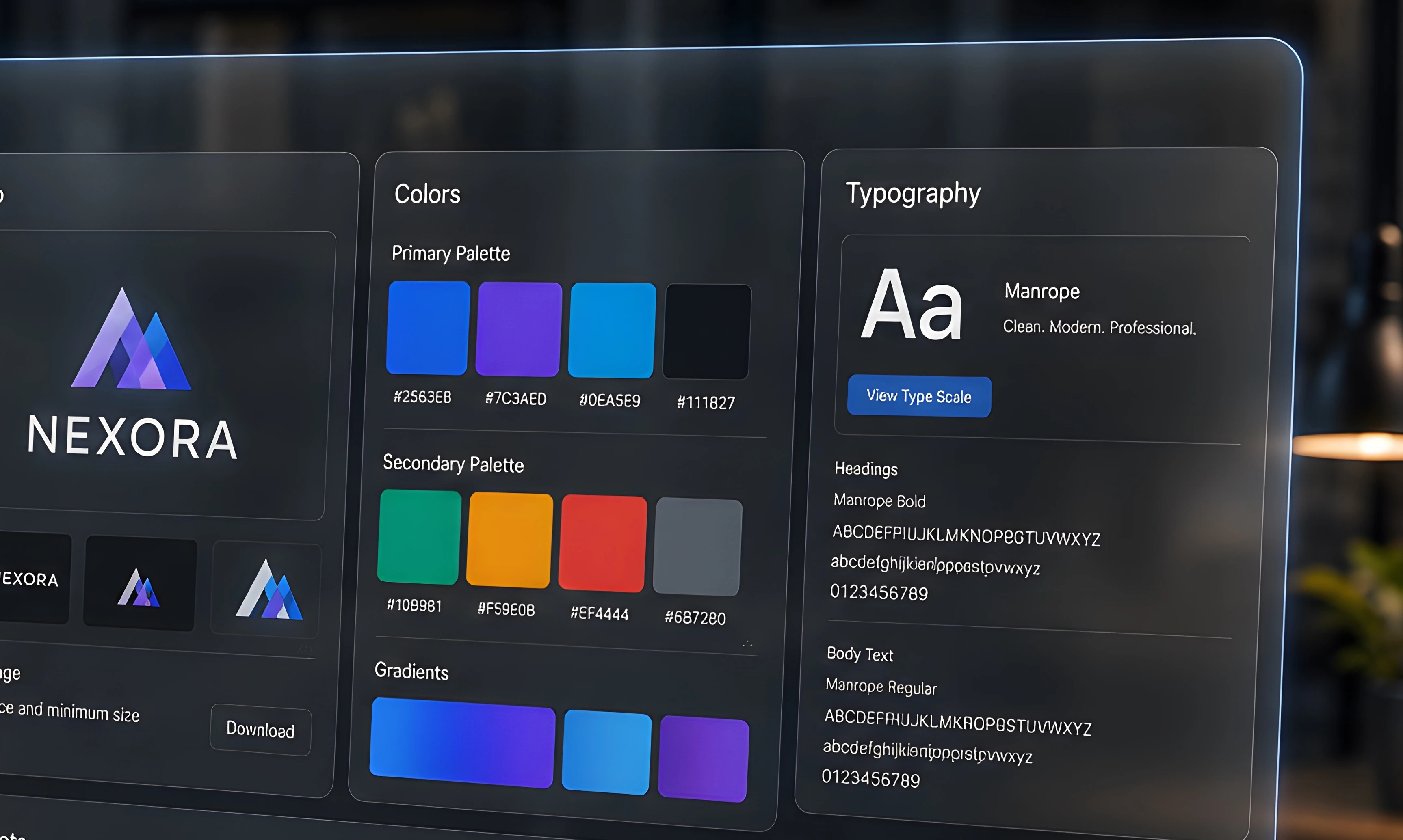This screenshot has height=840, width=1403.
Task: Click the Manrope Regular label
Action: tap(881, 687)
